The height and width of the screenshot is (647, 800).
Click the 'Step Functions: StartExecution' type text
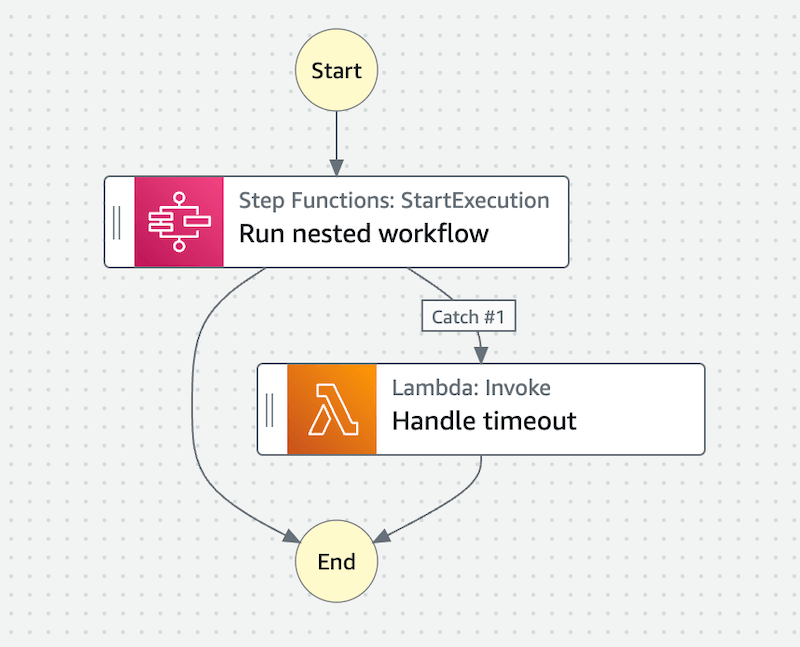393,200
